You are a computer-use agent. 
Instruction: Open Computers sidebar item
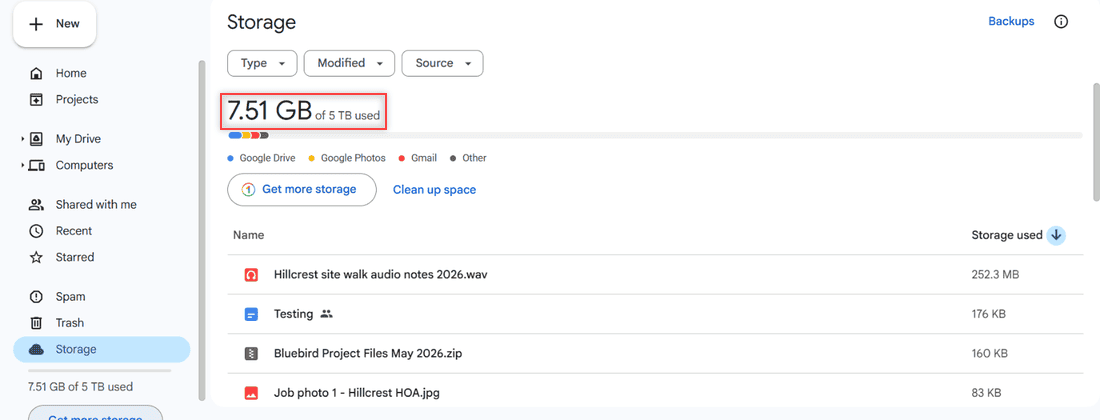pyautogui.click(x=84, y=165)
